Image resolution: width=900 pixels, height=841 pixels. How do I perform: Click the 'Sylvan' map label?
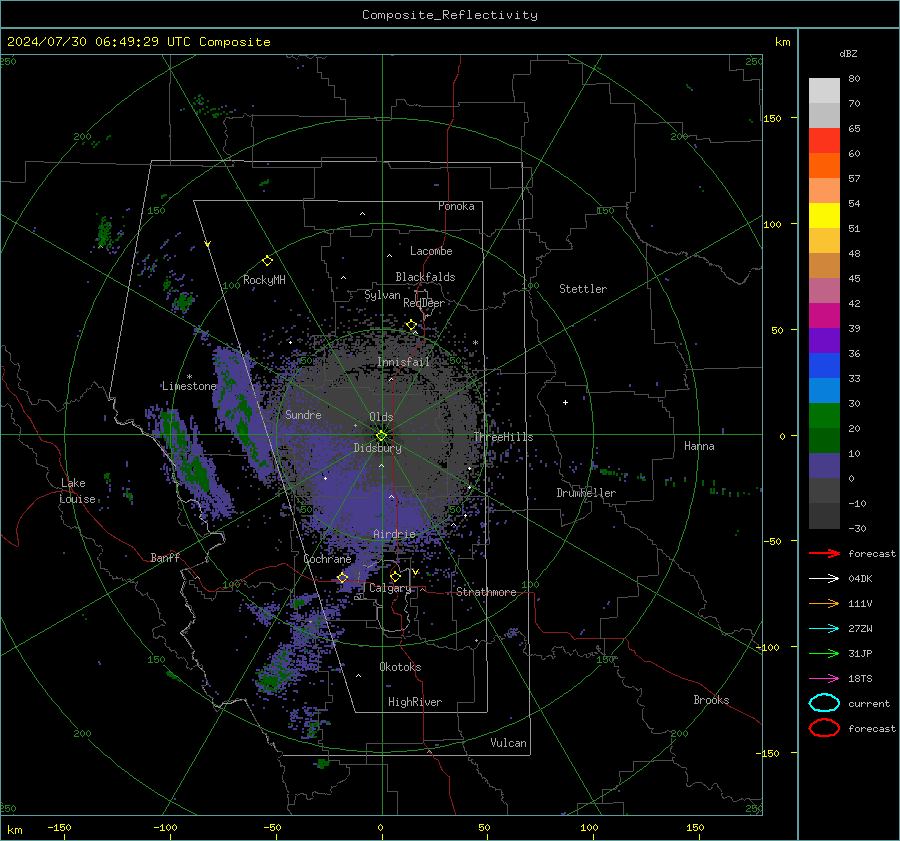pos(382,295)
